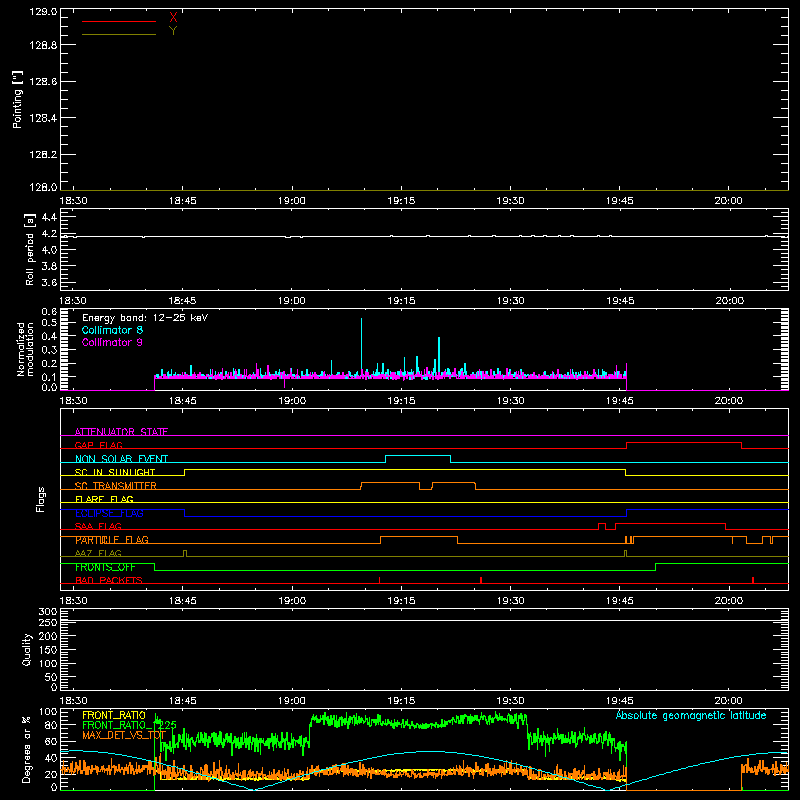This screenshot has height=800, width=800.
Task: Click the yellow FRONT_RATIO legend entry
Action: (x=114, y=715)
